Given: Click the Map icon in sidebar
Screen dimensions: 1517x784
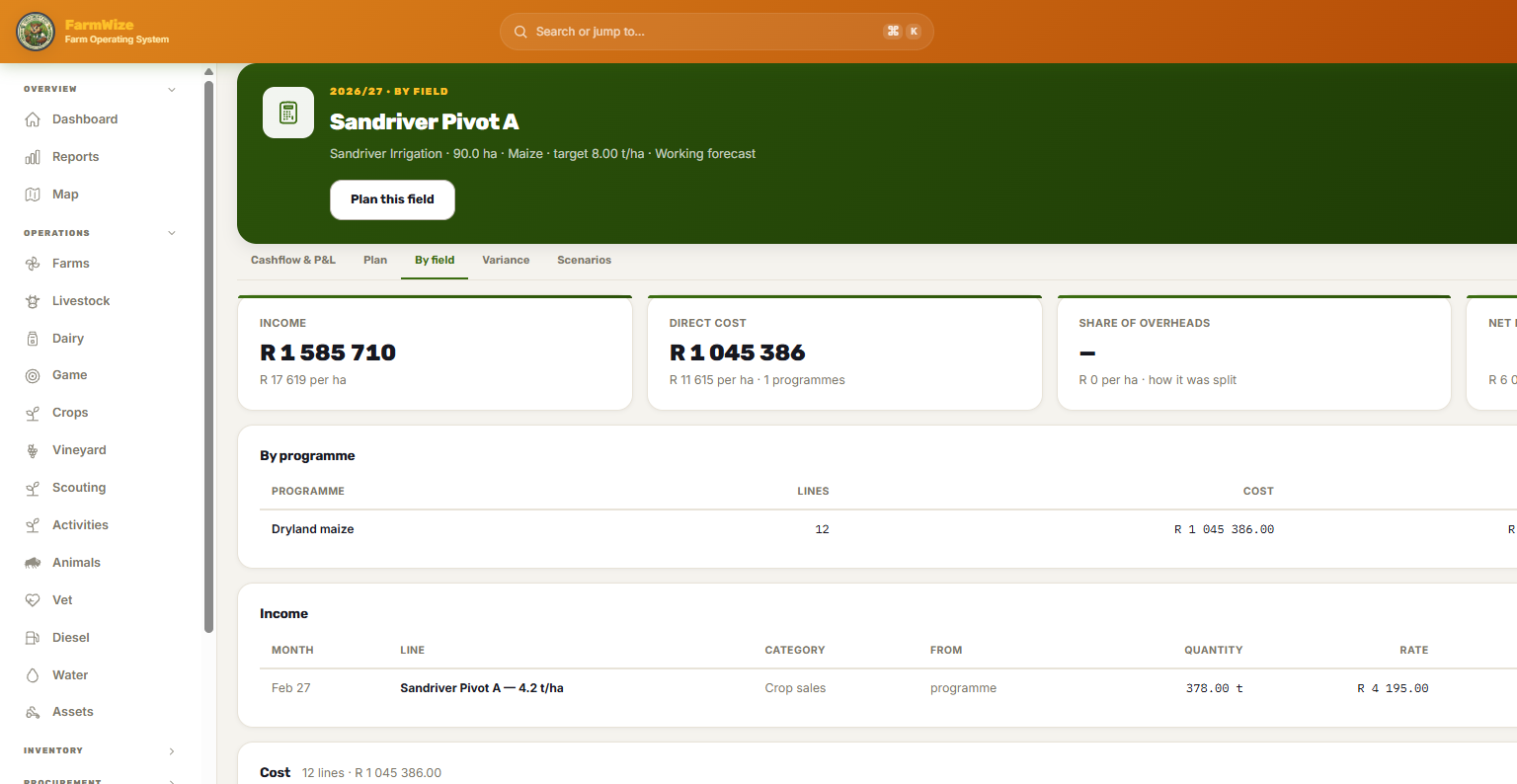Looking at the screenshot, I should pyautogui.click(x=33, y=195).
